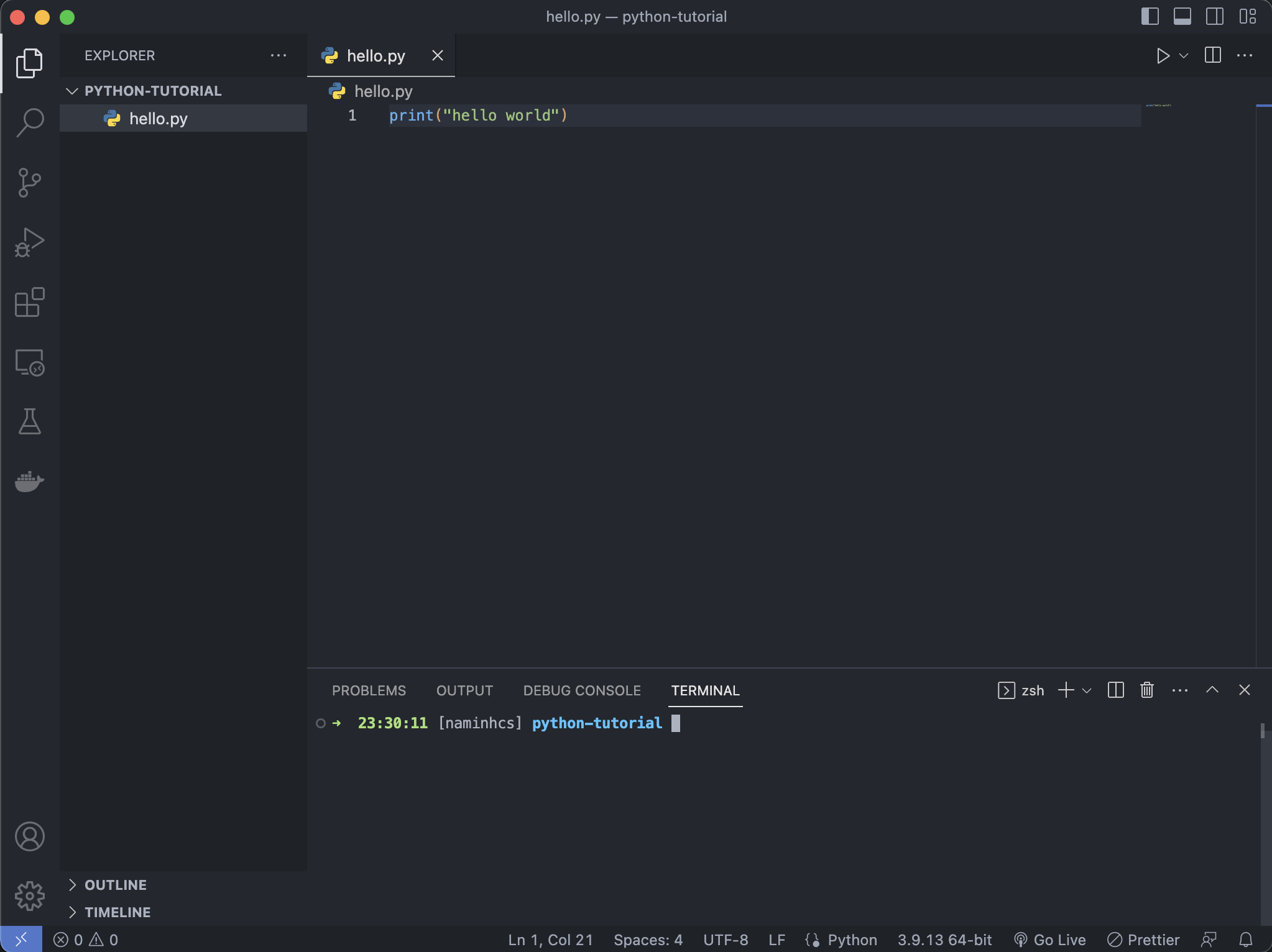1272x952 pixels.
Task: Switch to the DEBUG CONSOLE tab
Action: 582,690
